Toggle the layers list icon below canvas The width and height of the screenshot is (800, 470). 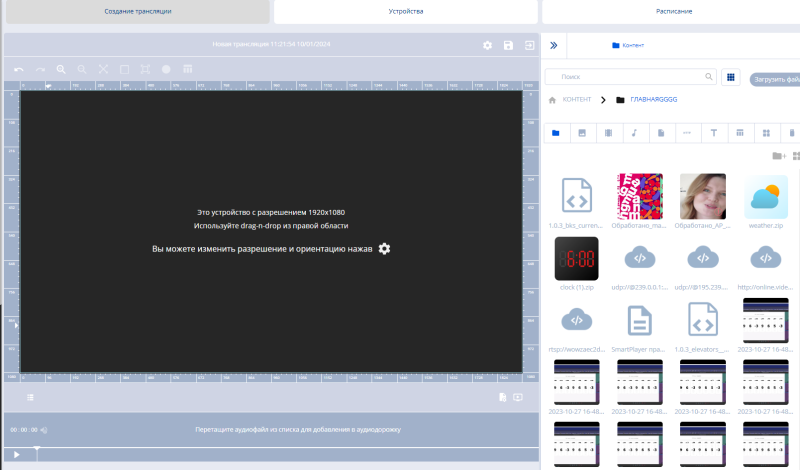click(30, 397)
